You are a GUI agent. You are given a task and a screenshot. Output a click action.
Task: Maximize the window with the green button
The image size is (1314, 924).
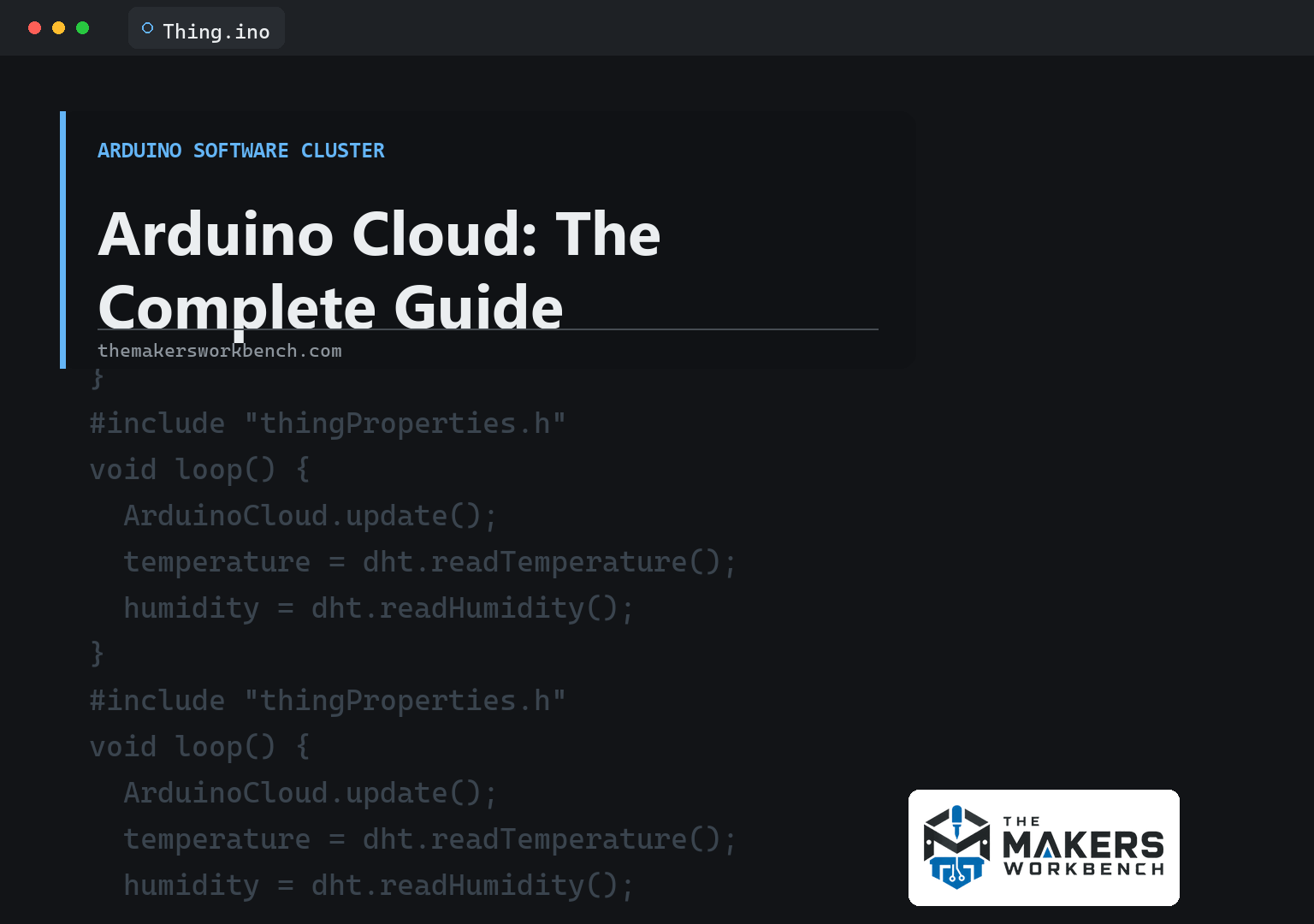coord(83,28)
